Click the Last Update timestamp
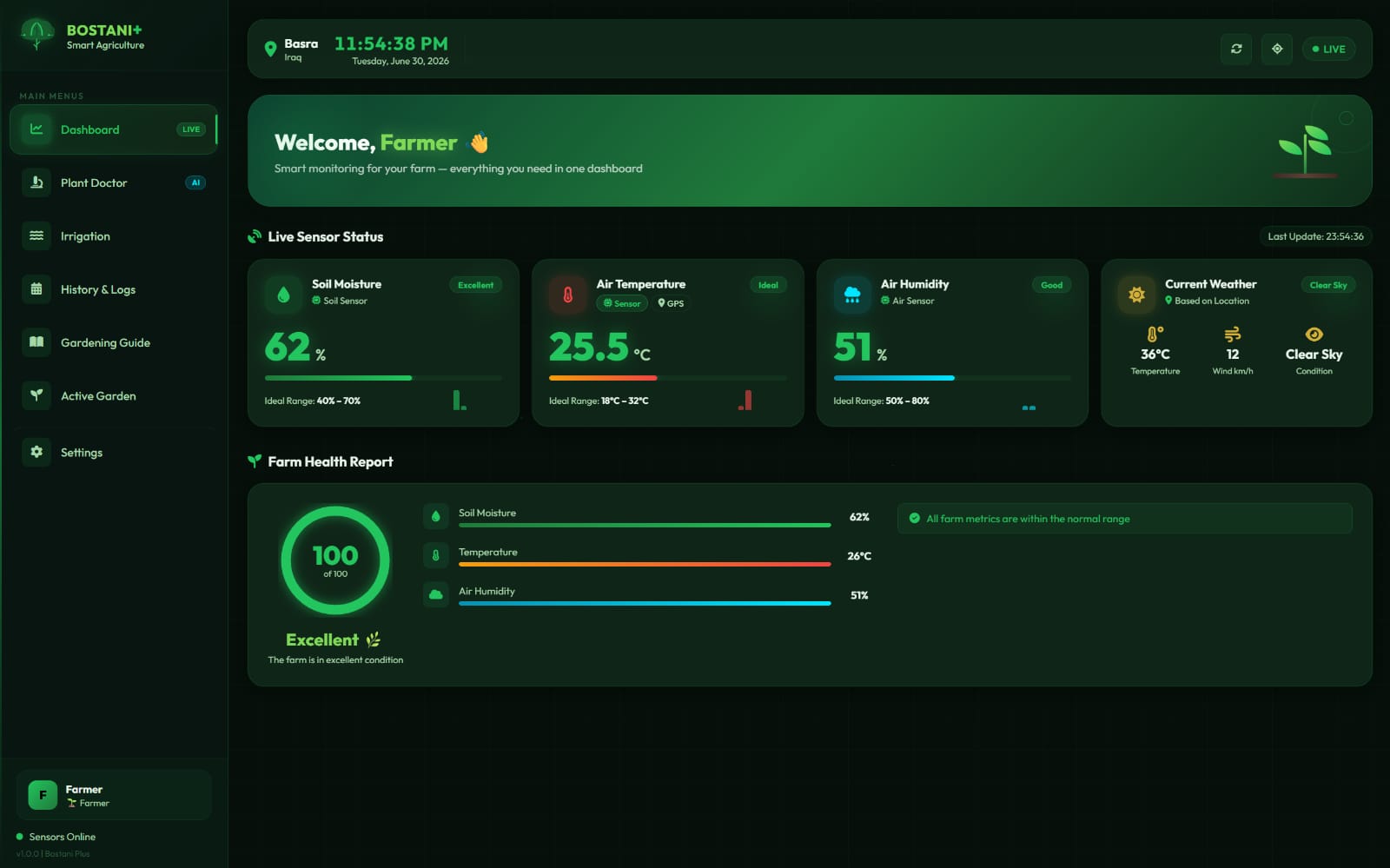This screenshot has width=1390, height=868. (x=1315, y=236)
